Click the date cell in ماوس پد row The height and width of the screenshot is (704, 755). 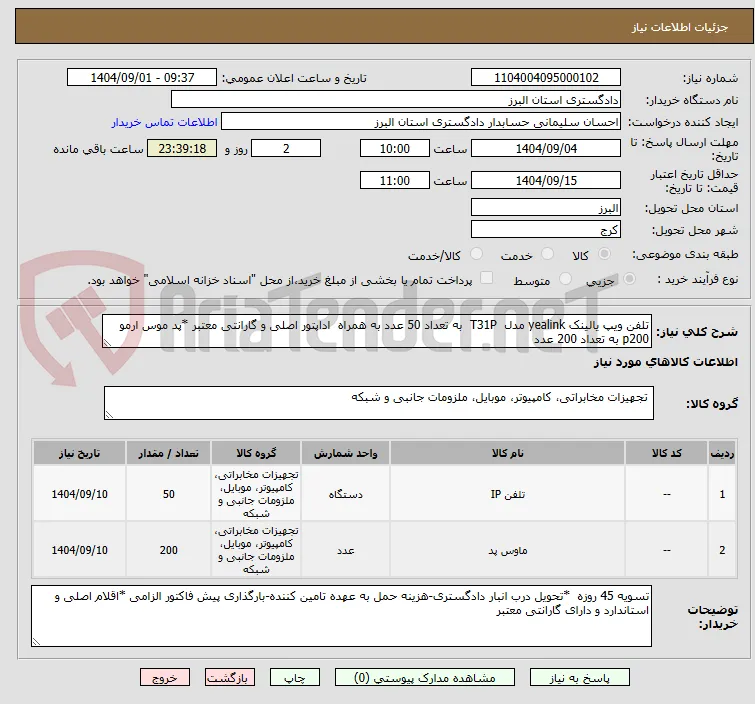tap(79, 550)
